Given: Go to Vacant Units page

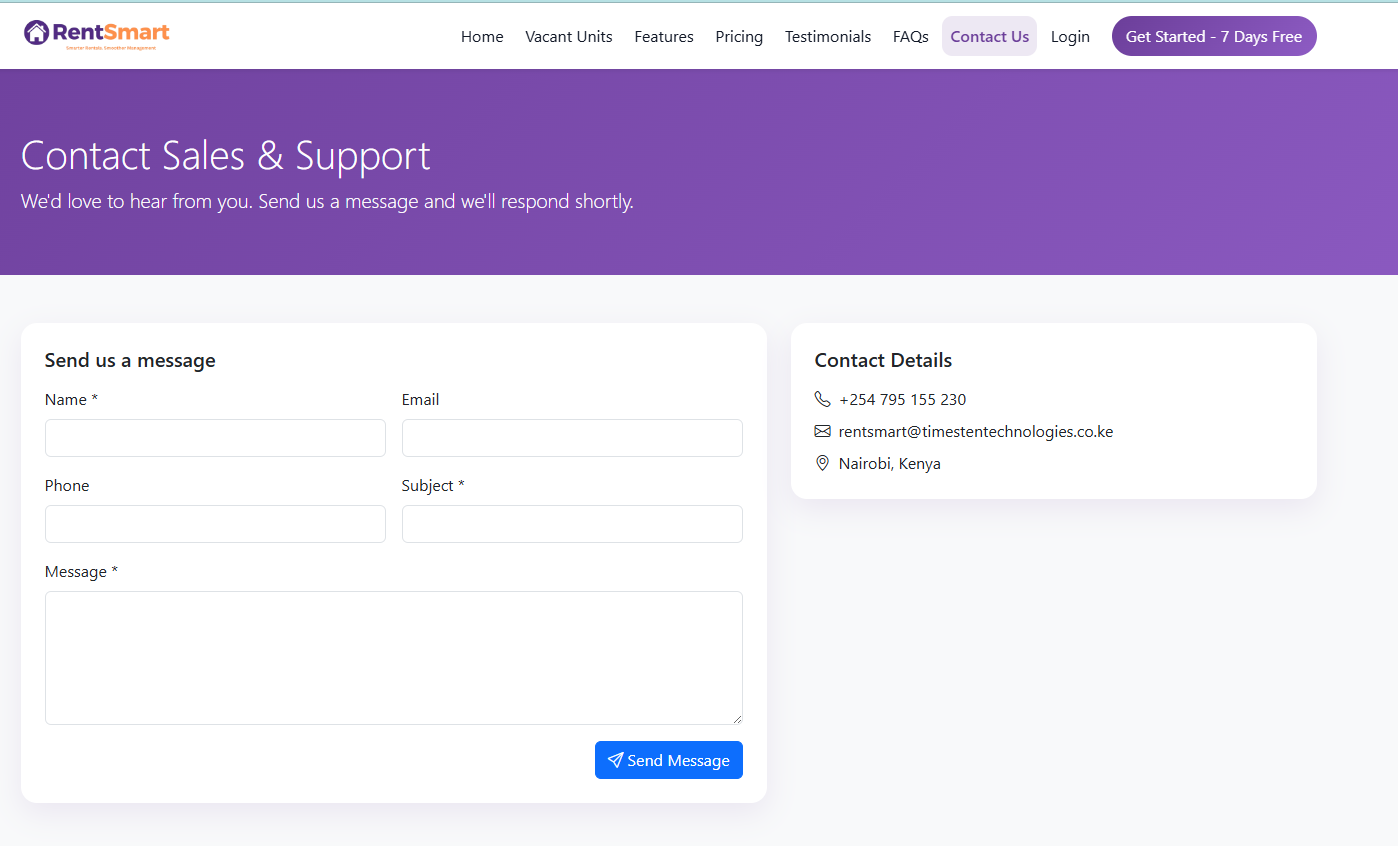Looking at the screenshot, I should pyautogui.click(x=569, y=36).
